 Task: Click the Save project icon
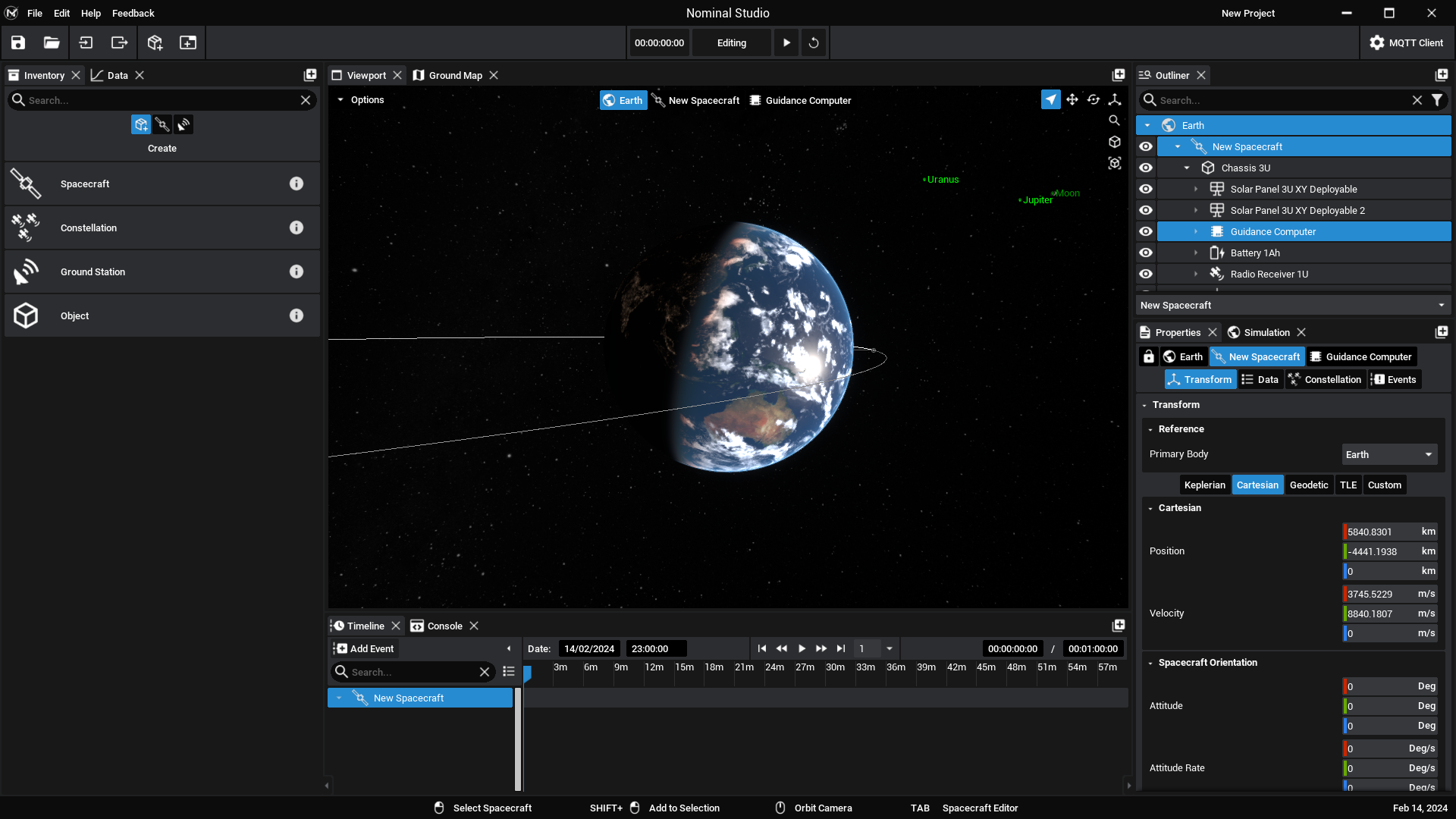[x=18, y=43]
